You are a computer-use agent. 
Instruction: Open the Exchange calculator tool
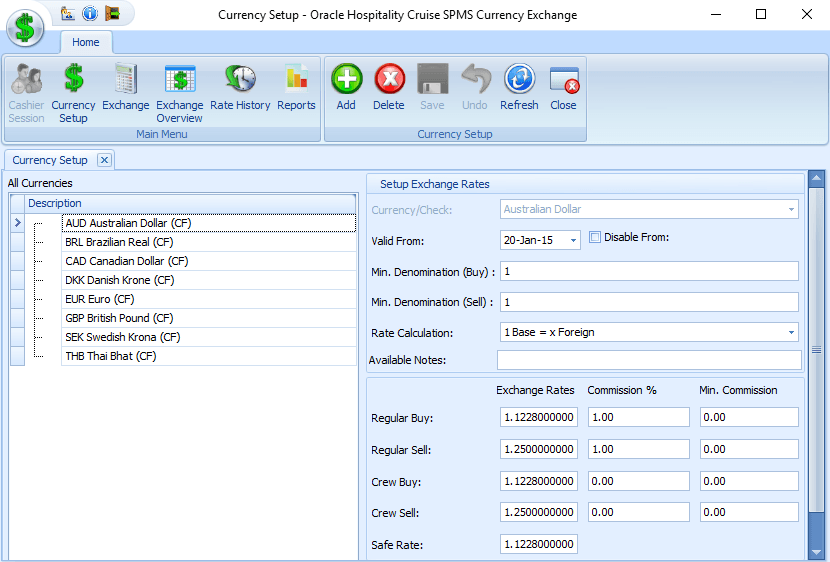[x=126, y=87]
